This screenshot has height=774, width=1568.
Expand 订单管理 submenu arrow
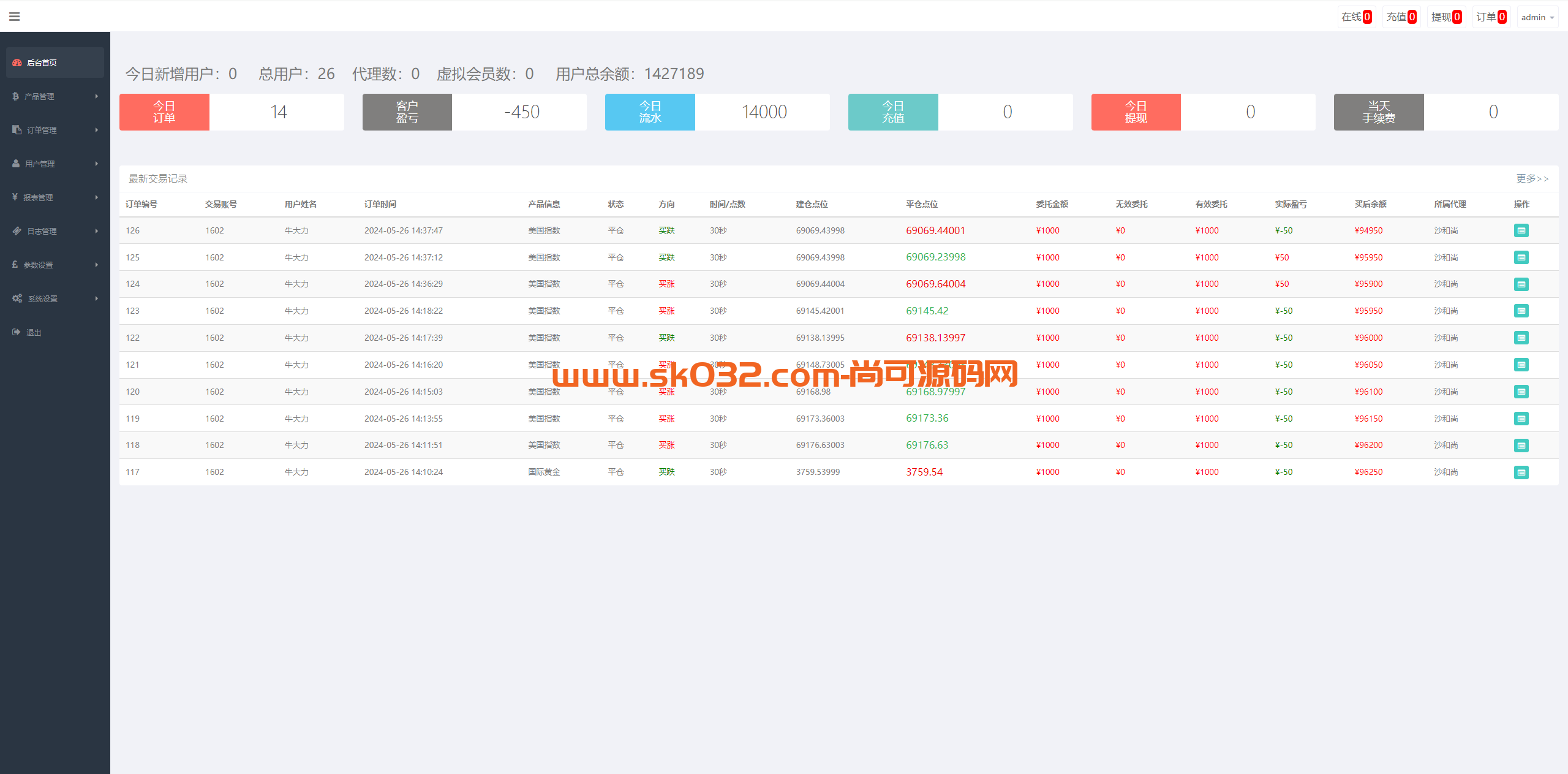click(97, 130)
